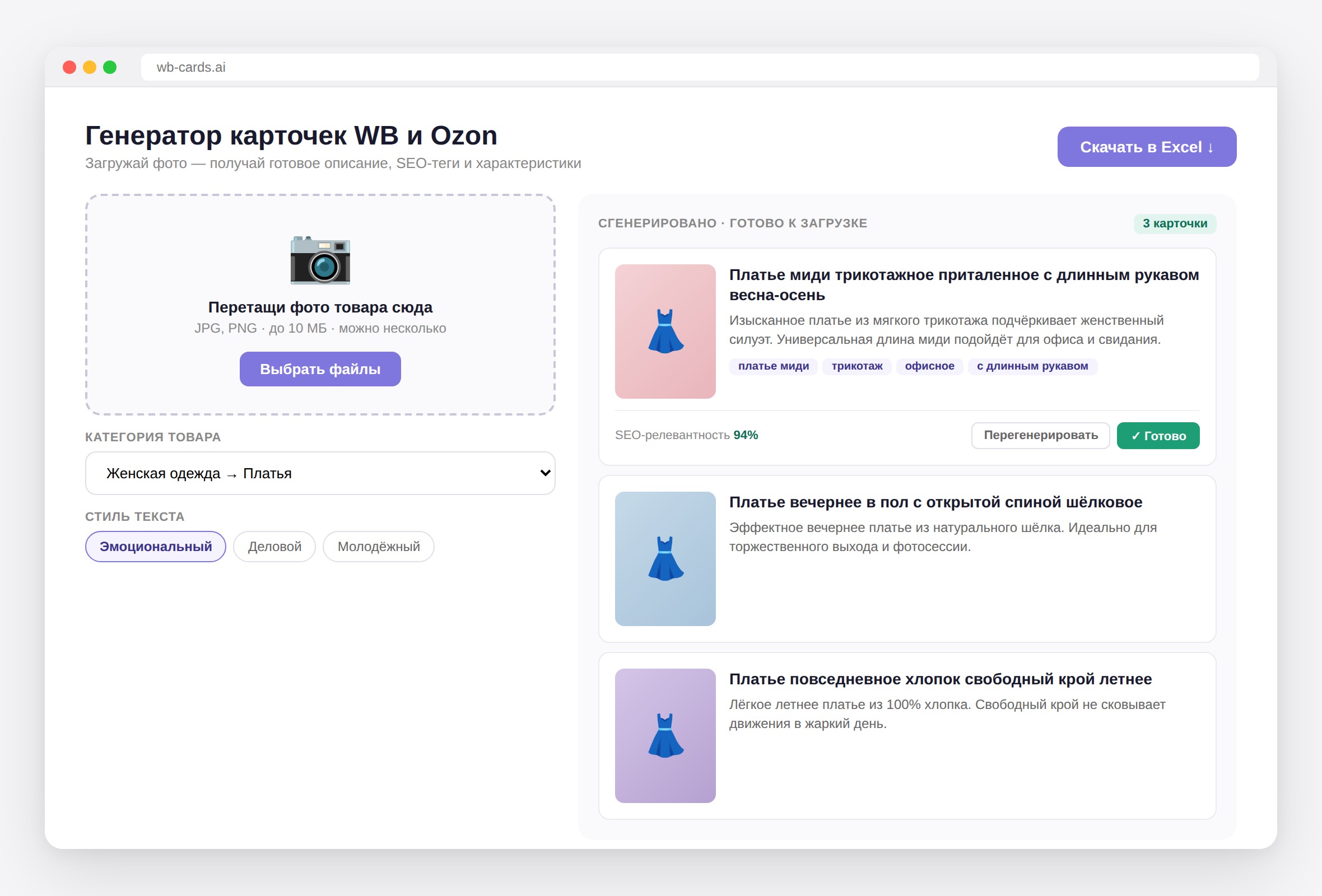
Task: Click the dress icon on blue thumbnail
Action: pos(665,559)
